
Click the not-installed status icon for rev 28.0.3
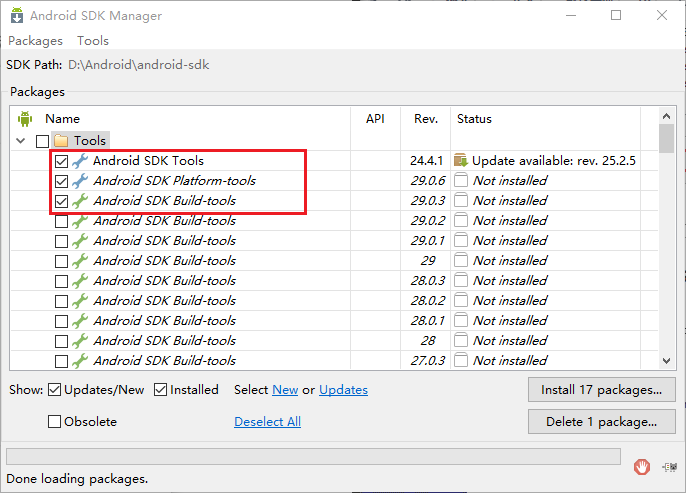point(461,280)
